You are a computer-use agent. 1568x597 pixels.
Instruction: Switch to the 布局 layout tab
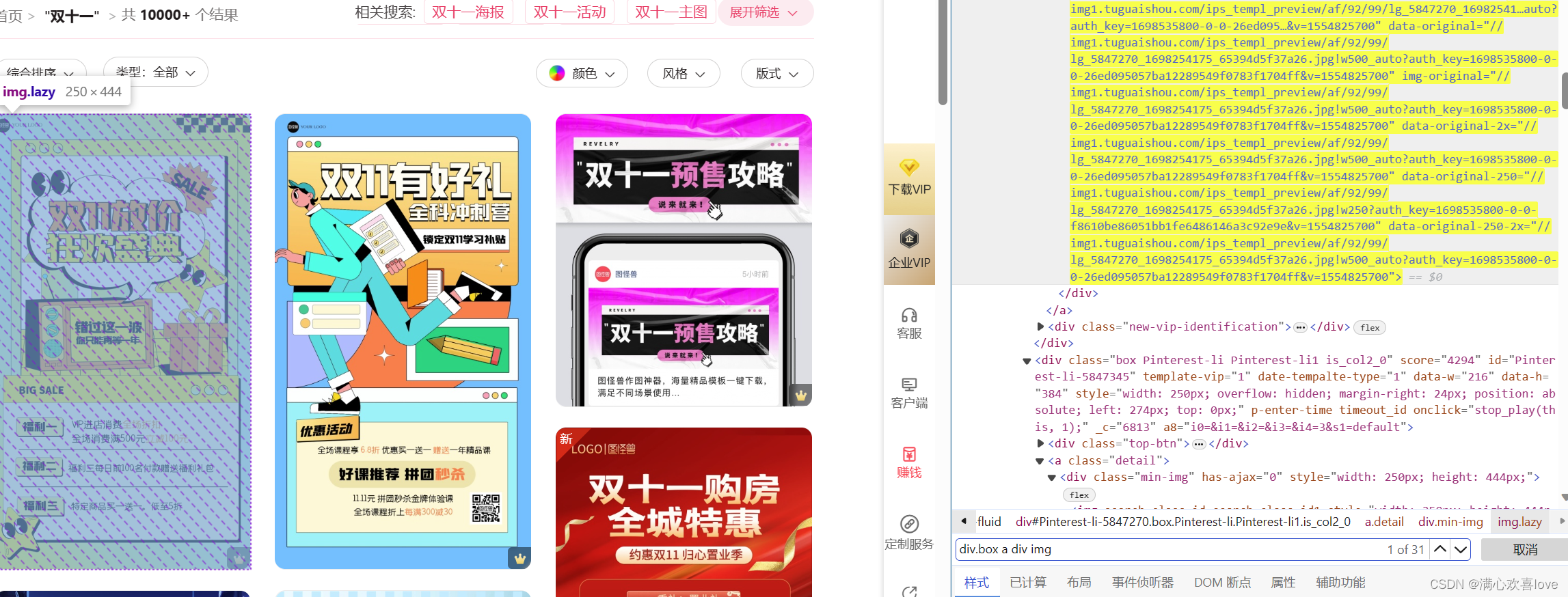[x=1079, y=582]
